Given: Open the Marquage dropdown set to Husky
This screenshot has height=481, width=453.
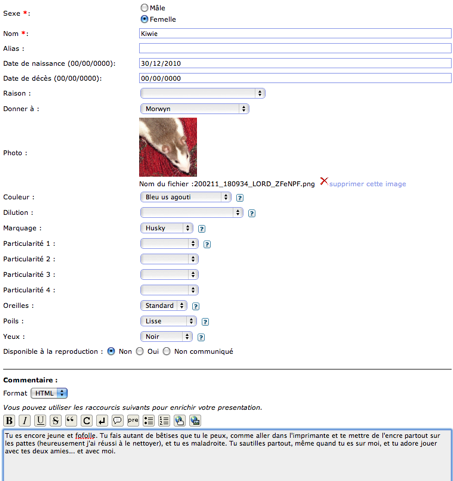Looking at the screenshot, I should pyautogui.click(x=167, y=228).
